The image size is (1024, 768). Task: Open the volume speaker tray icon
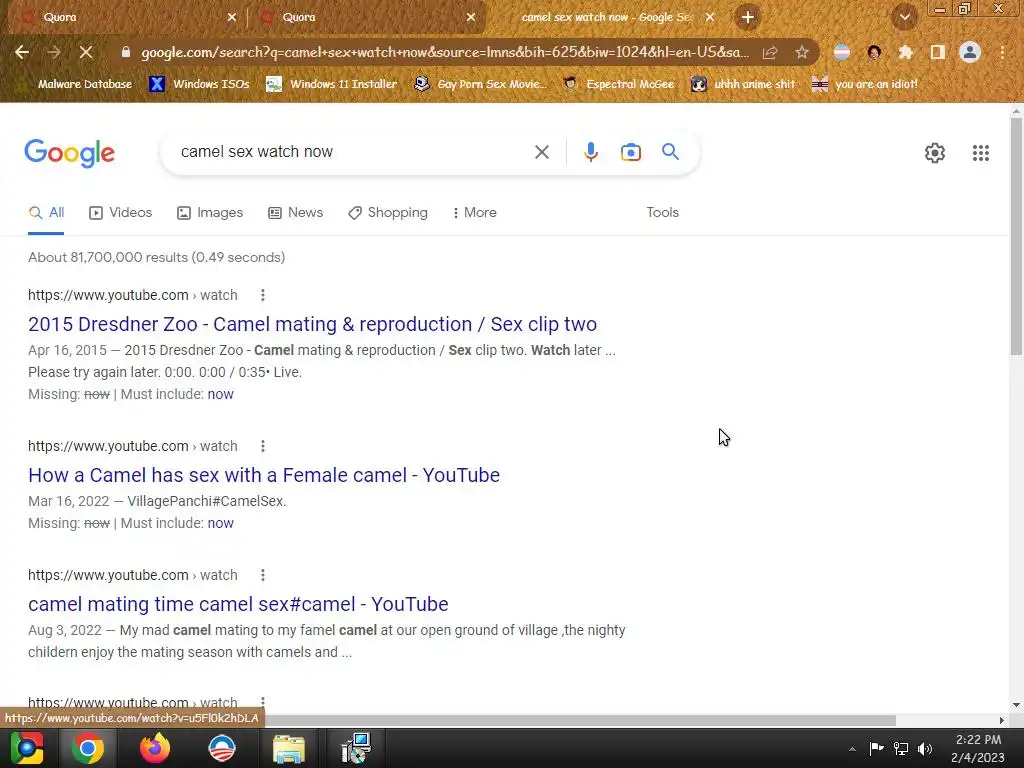pos(925,748)
